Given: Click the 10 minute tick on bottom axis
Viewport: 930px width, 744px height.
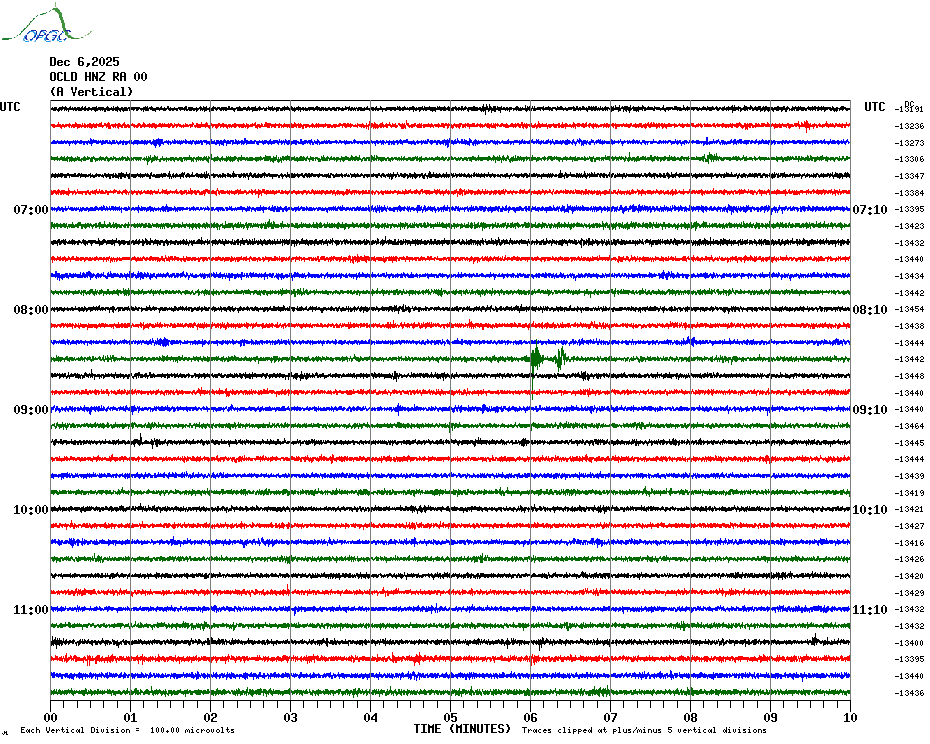Looking at the screenshot, I should [850, 717].
